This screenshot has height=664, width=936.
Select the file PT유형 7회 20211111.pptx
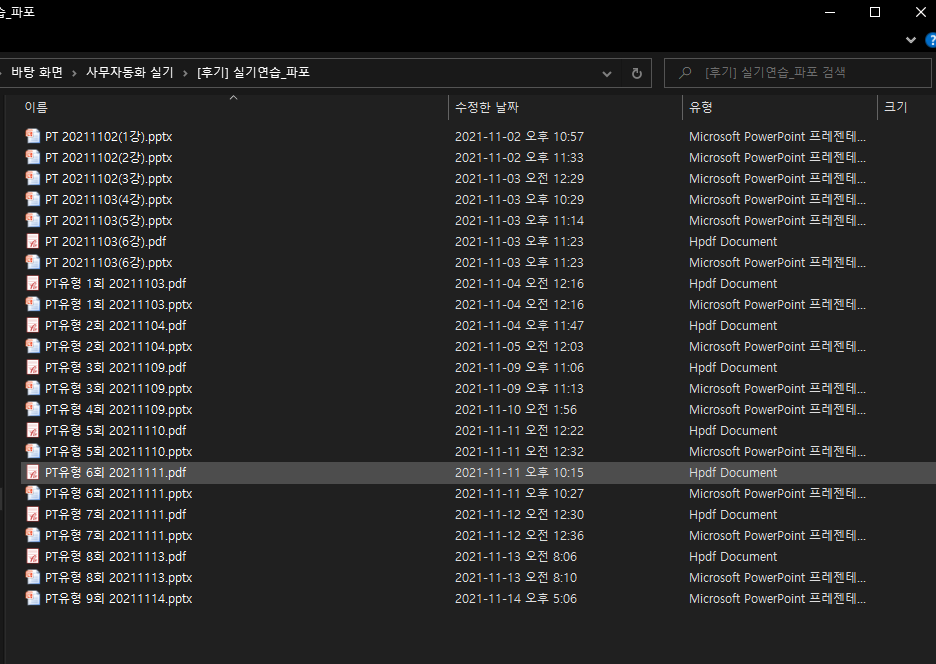pyautogui.click(x=118, y=536)
